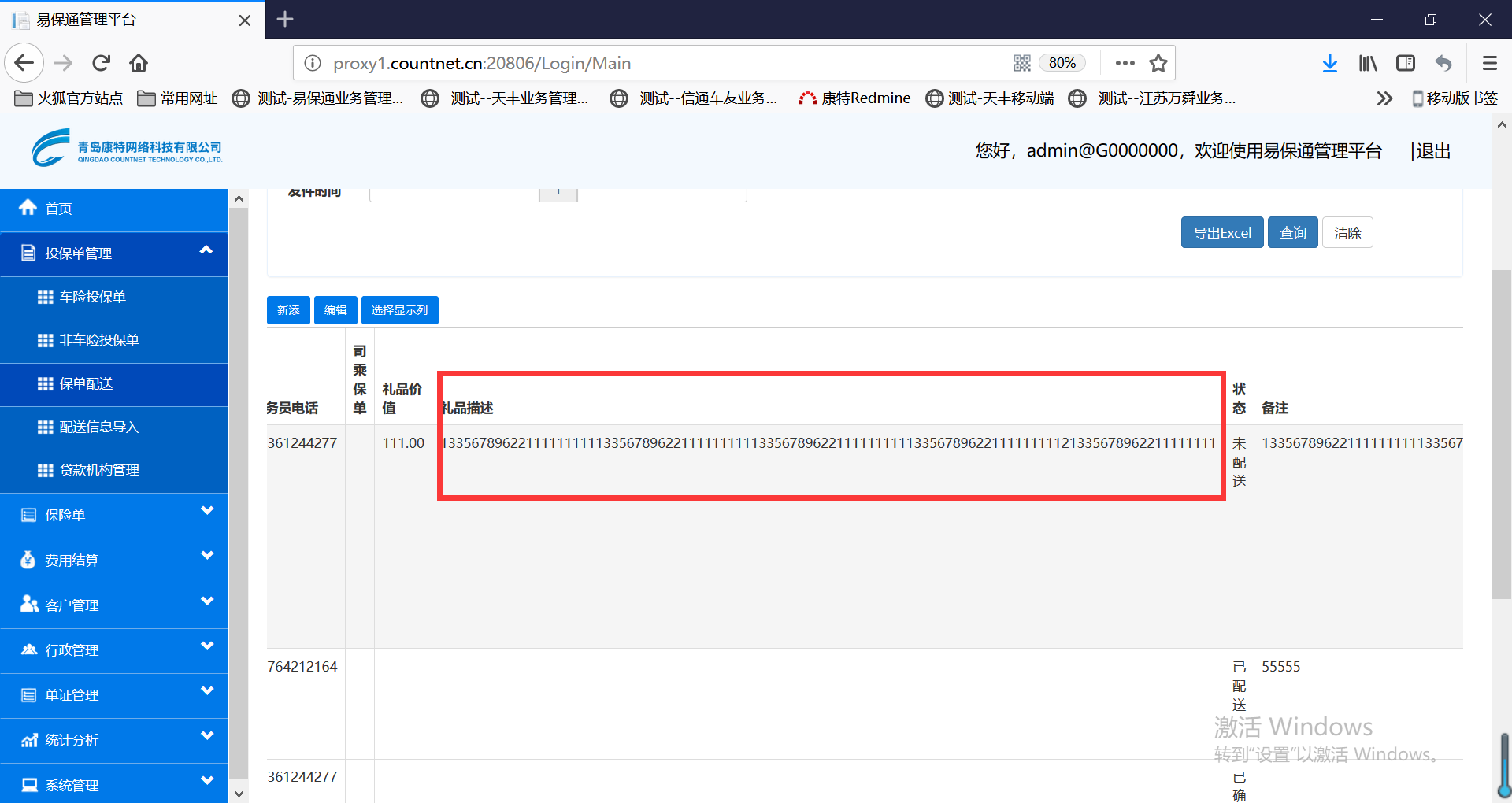Expand the 统计分析 menu section

[114, 740]
